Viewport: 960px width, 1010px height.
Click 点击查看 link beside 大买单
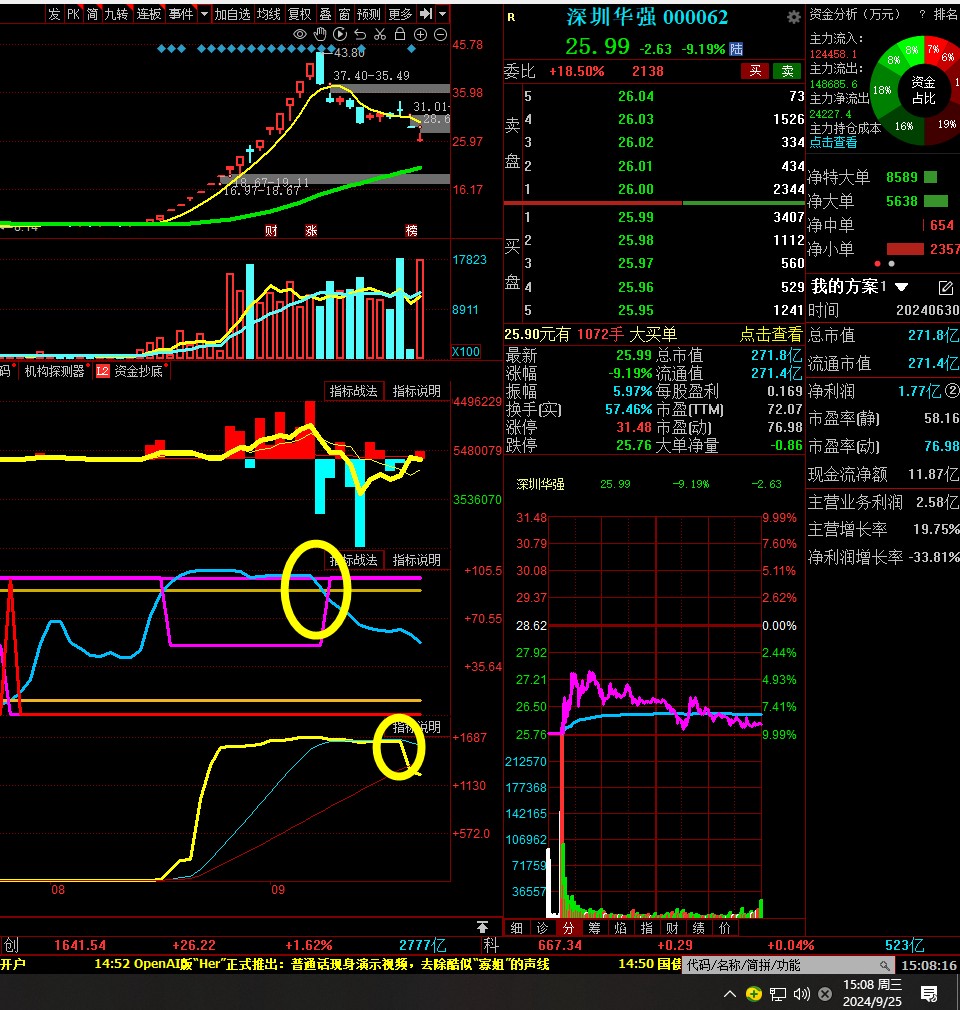[x=771, y=334]
